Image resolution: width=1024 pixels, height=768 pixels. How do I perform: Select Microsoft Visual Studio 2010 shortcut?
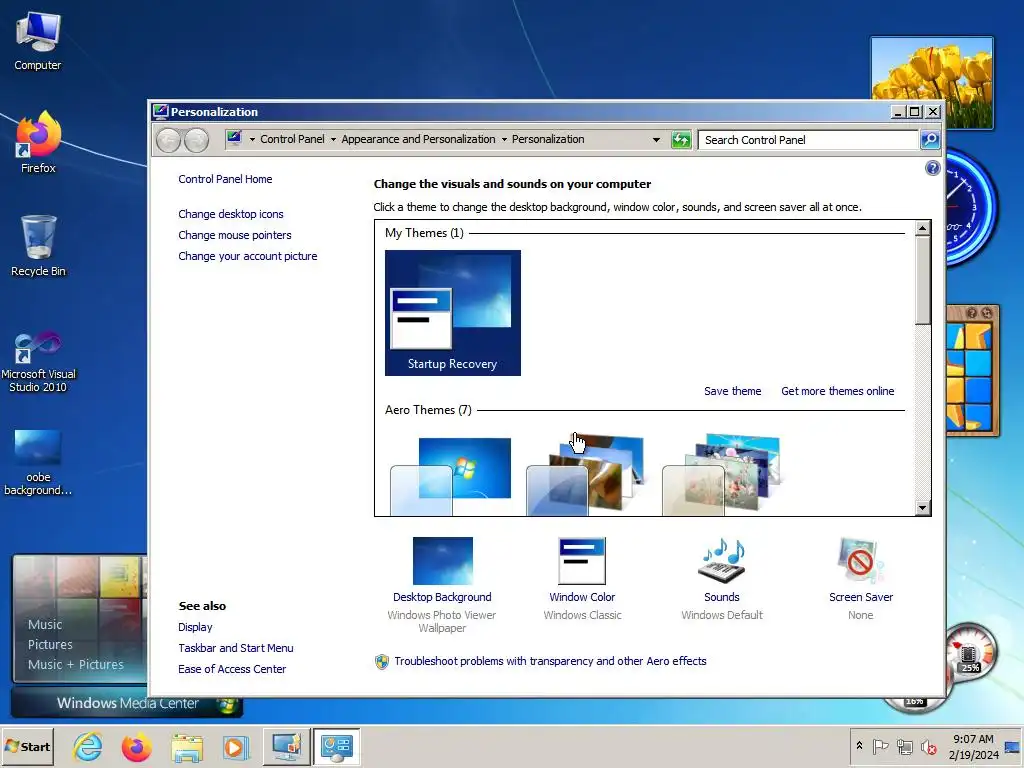click(x=38, y=361)
